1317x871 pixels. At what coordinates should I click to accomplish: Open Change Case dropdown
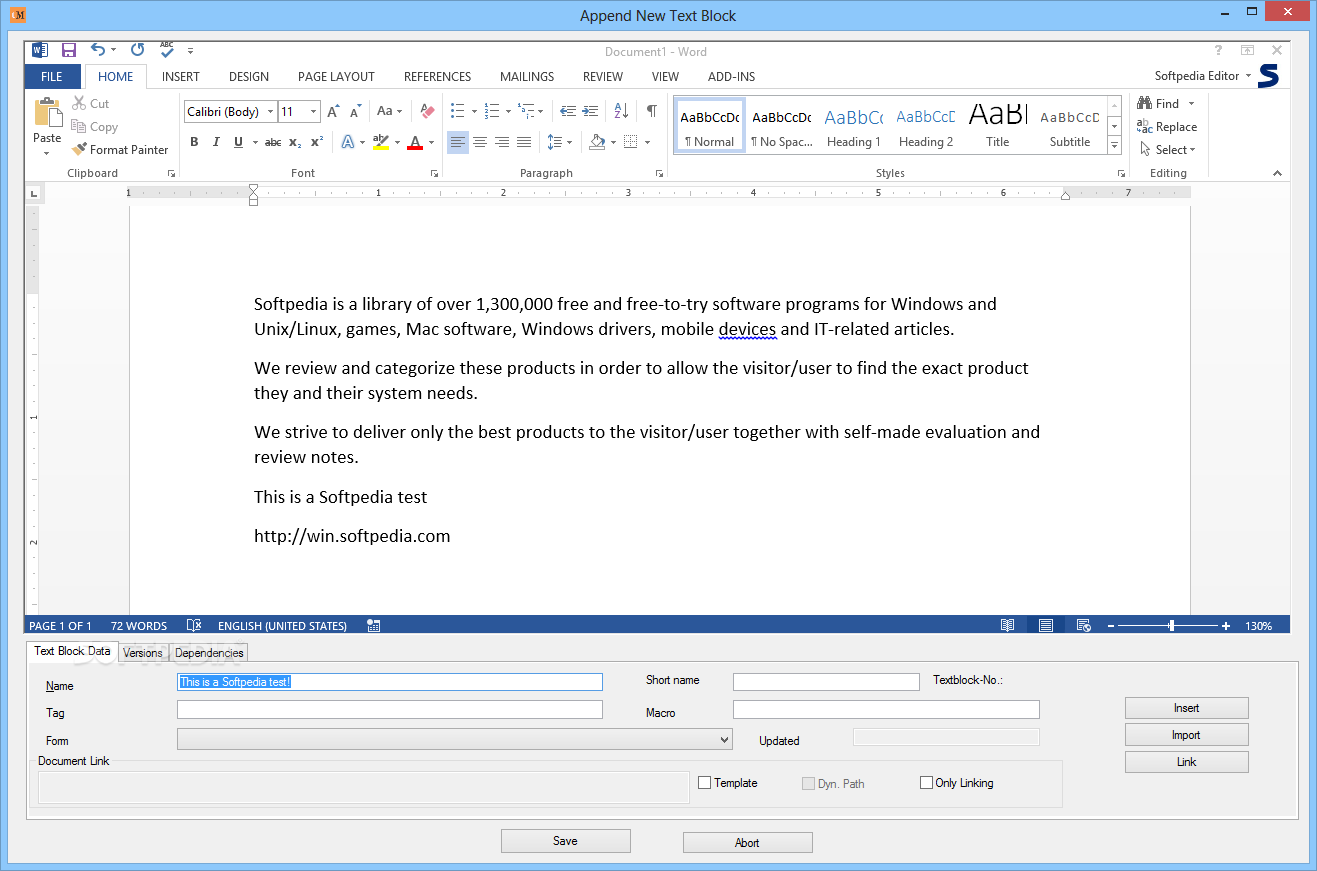pos(389,111)
